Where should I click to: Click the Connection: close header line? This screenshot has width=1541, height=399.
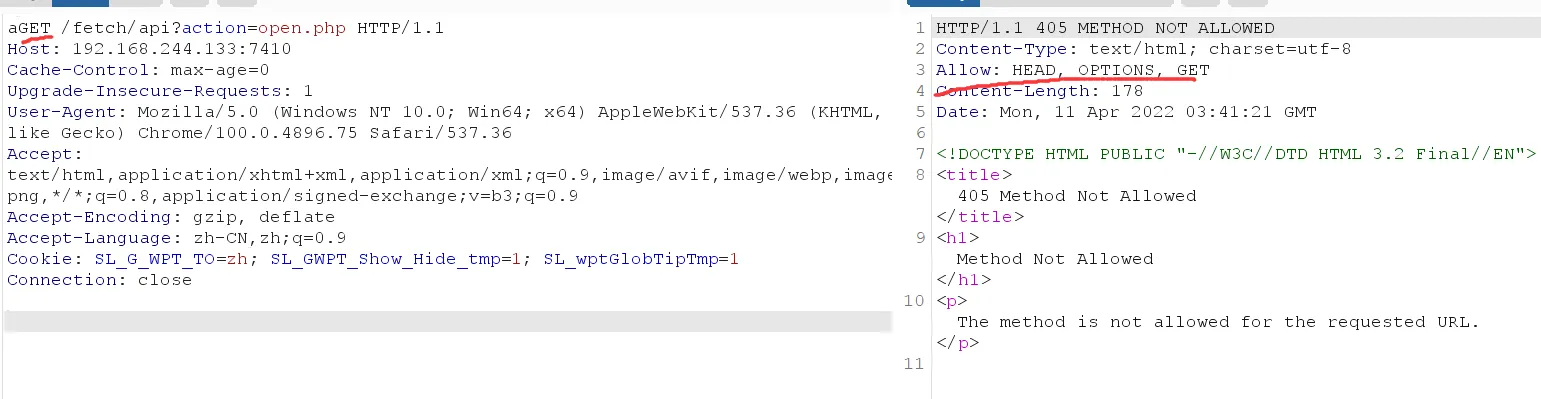click(x=99, y=280)
